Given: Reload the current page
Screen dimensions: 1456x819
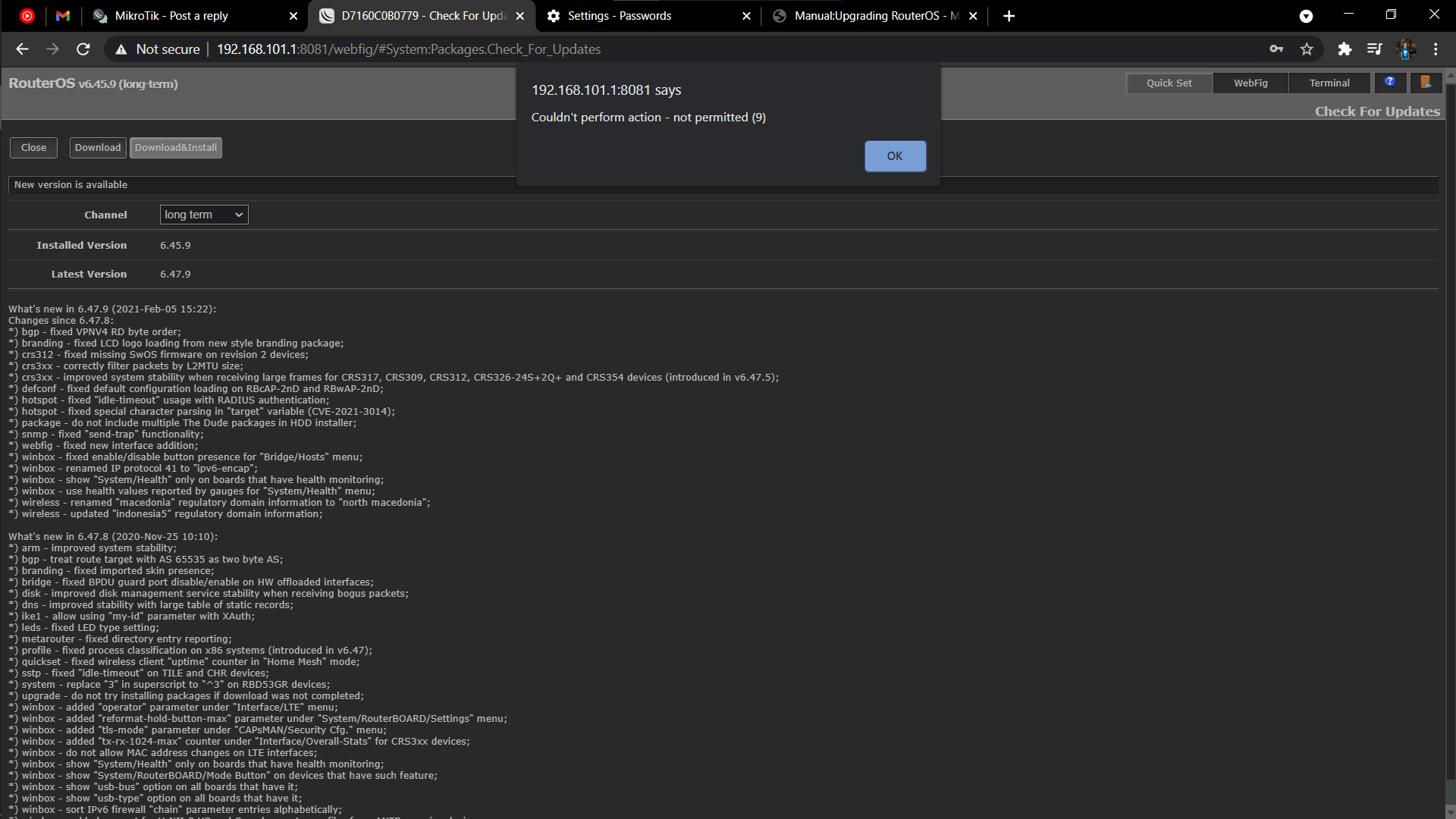Looking at the screenshot, I should (83, 49).
